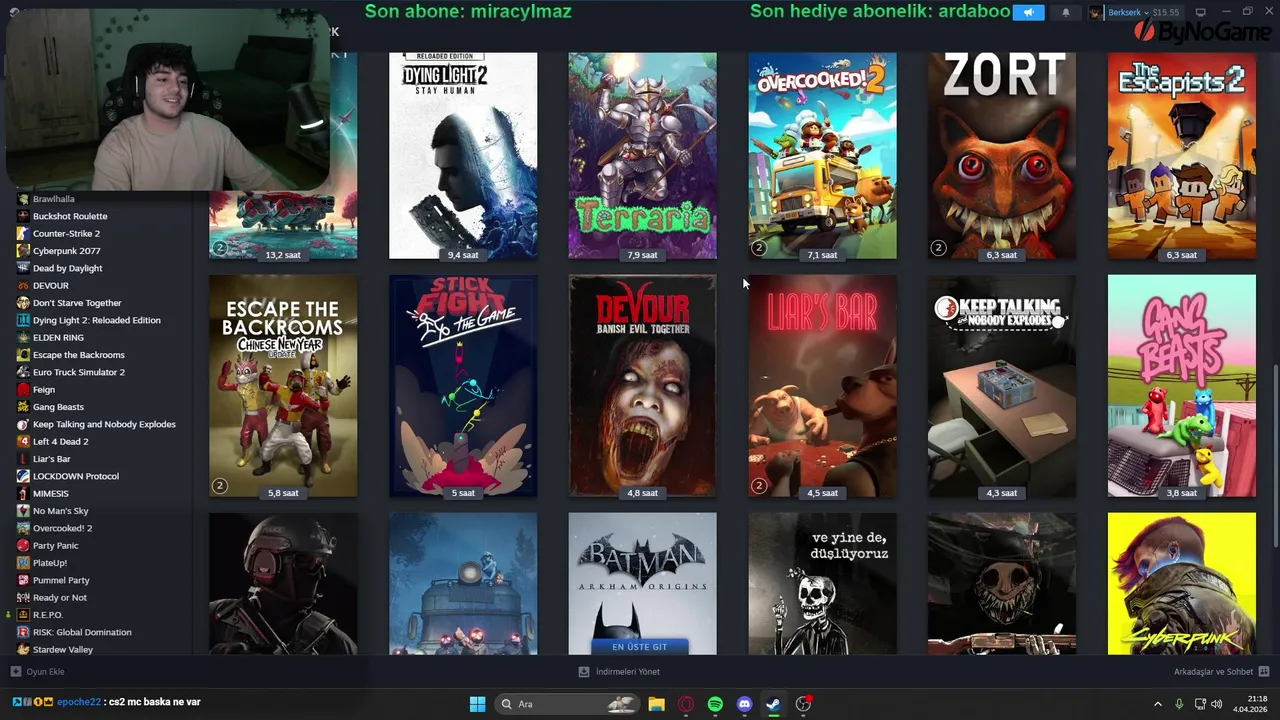
Task: Select RISK: Global Domination in the list
Action: (x=82, y=632)
